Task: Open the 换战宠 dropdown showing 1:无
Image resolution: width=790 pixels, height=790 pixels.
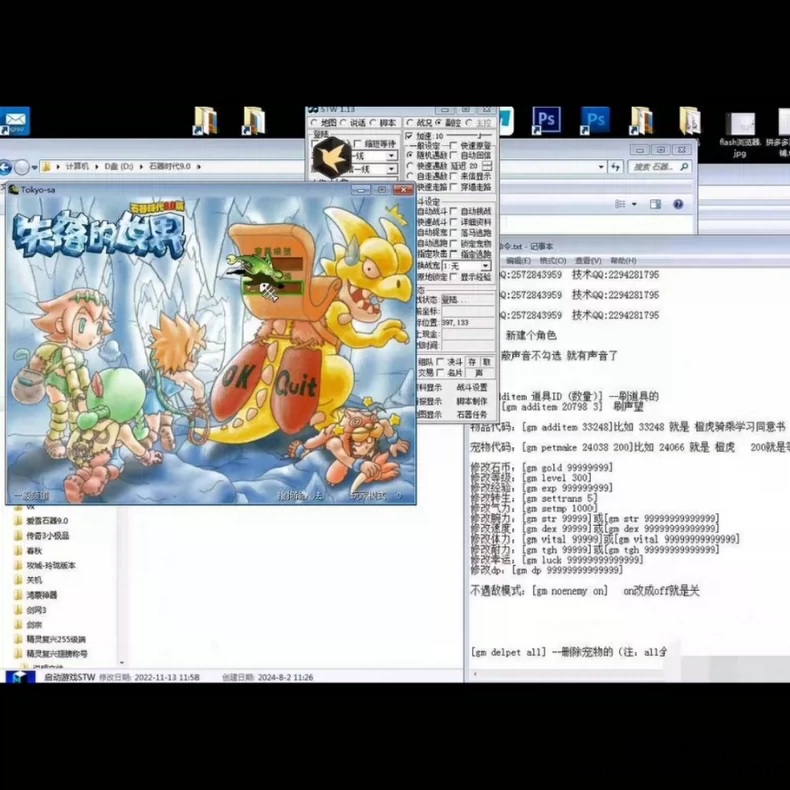Action: coord(466,266)
